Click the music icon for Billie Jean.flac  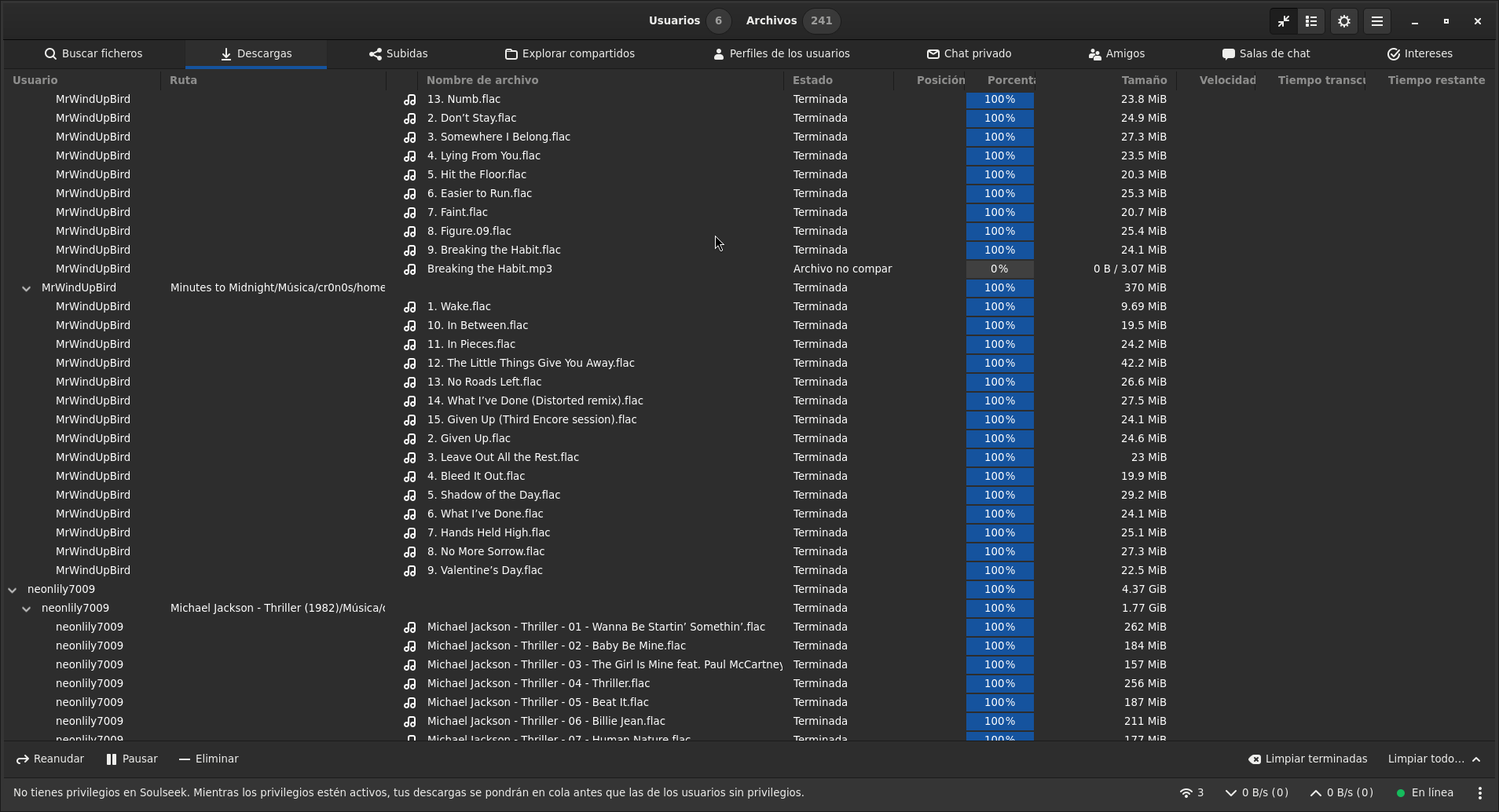[410, 722]
